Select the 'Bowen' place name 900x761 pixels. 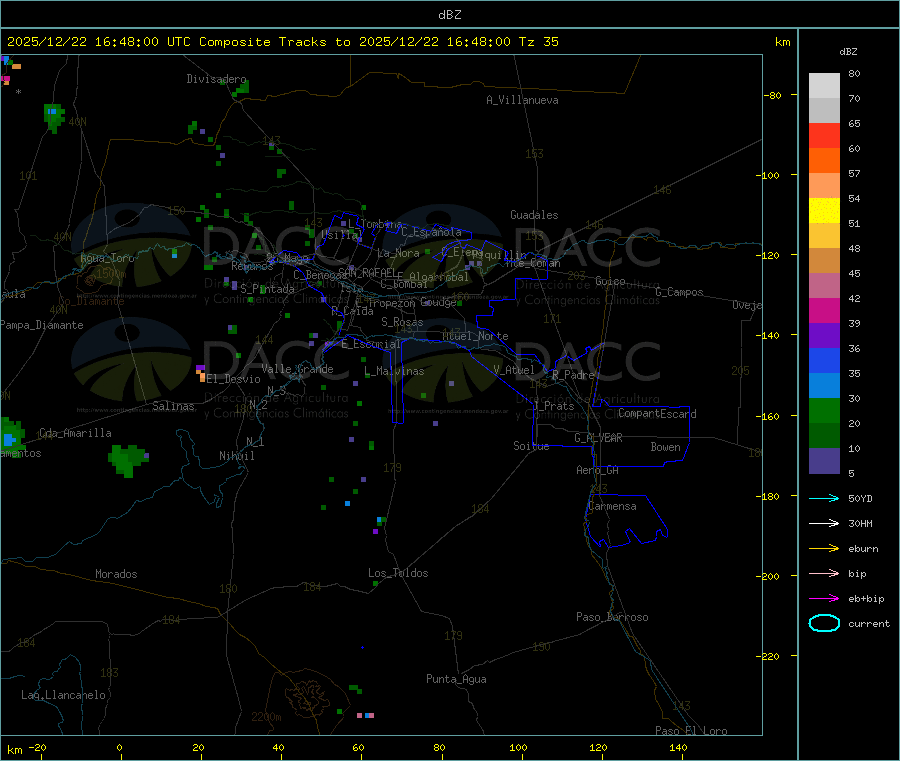pos(665,447)
